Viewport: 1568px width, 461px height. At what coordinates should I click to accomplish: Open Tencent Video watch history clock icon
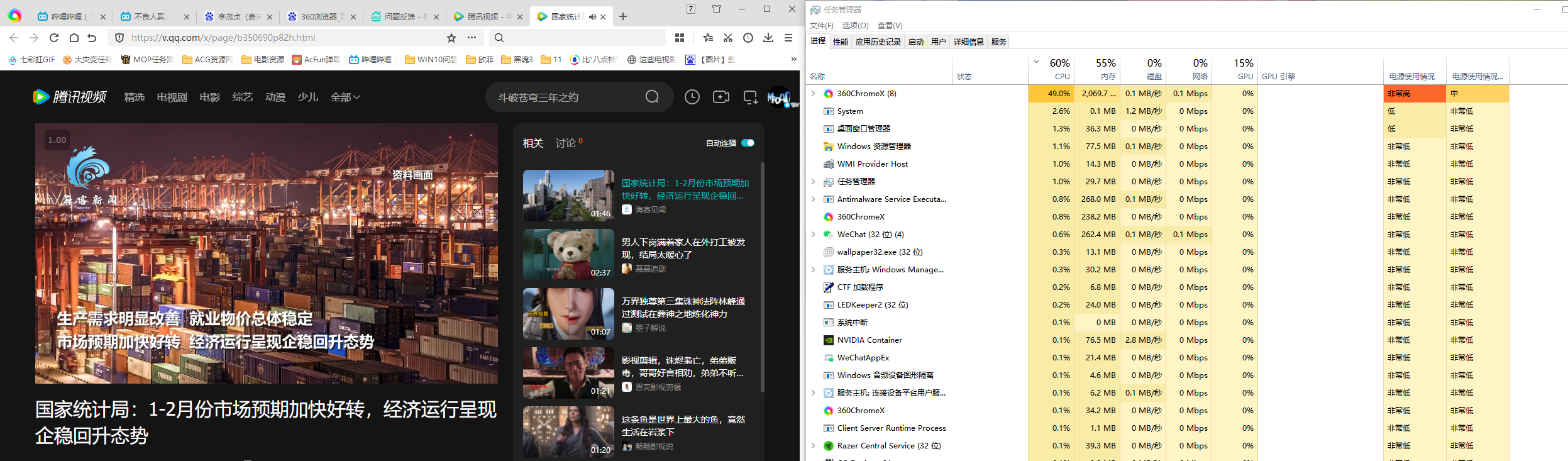692,97
